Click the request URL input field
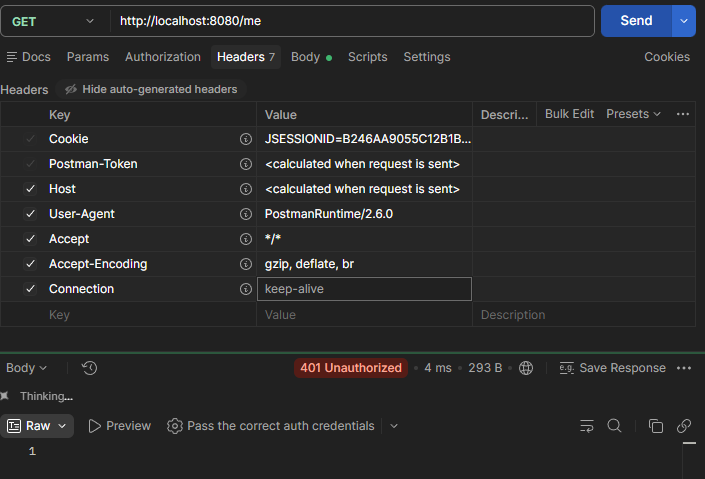The height and width of the screenshot is (479, 705). [352, 21]
